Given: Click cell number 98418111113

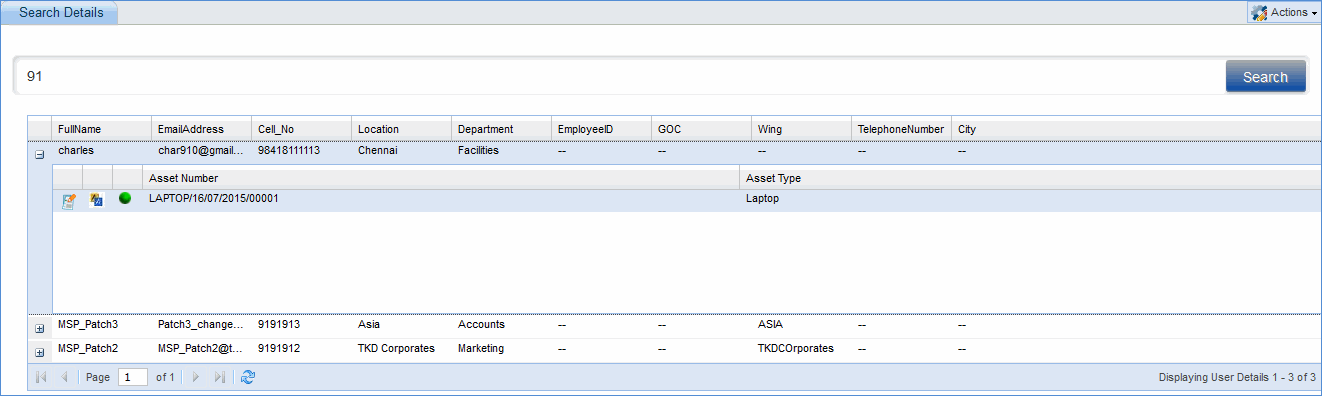Looking at the screenshot, I should tap(289, 151).
